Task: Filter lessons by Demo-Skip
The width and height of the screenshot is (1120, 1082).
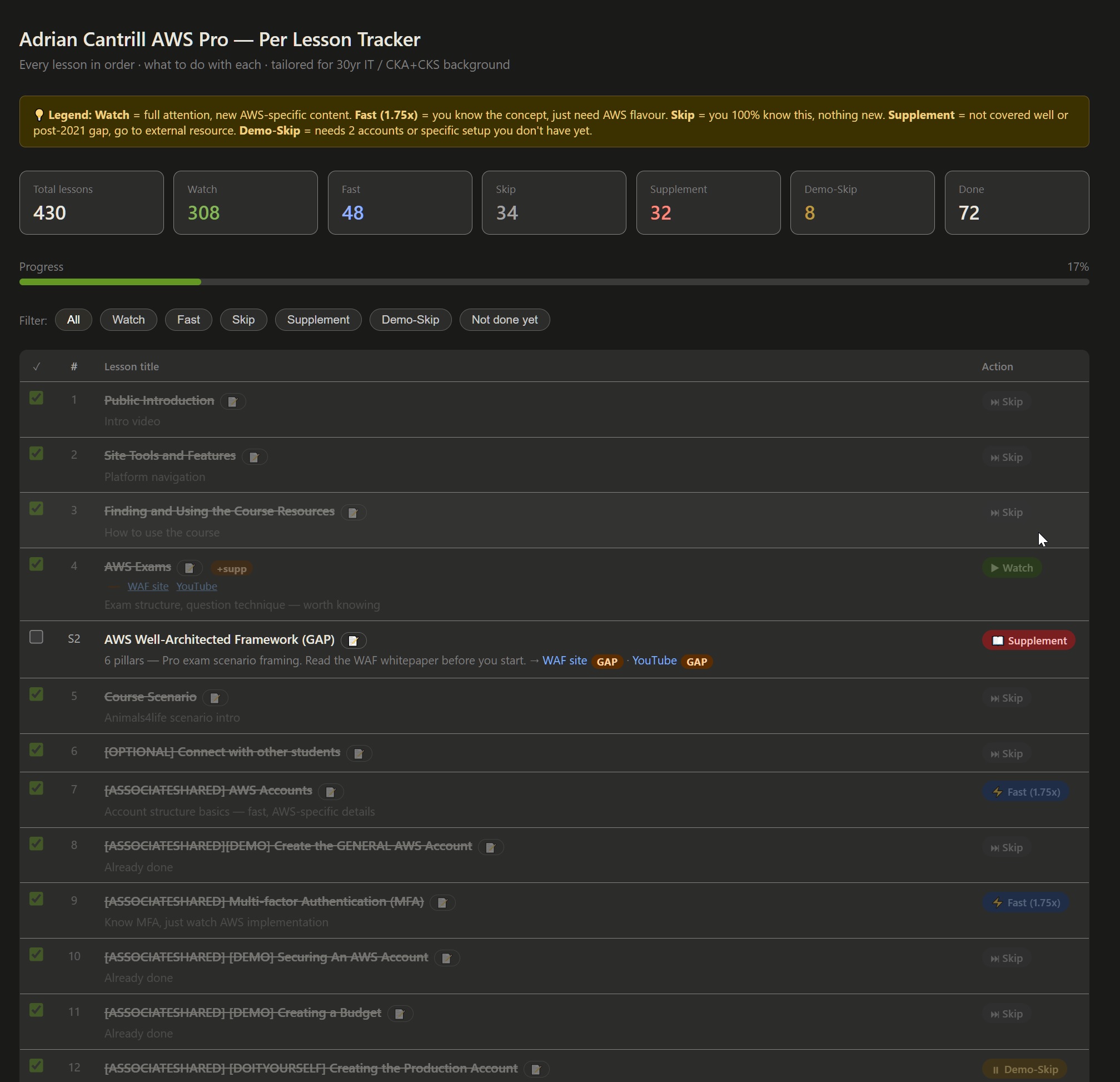Action: [410, 320]
